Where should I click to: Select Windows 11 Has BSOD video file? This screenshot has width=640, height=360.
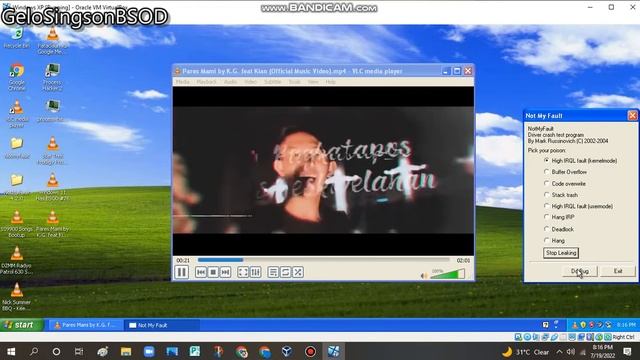[52, 187]
